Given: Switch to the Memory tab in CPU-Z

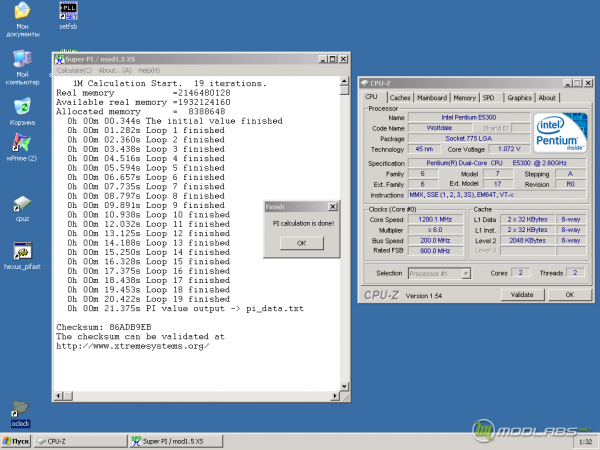Looking at the screenshot, I should [x=465, y=98].
